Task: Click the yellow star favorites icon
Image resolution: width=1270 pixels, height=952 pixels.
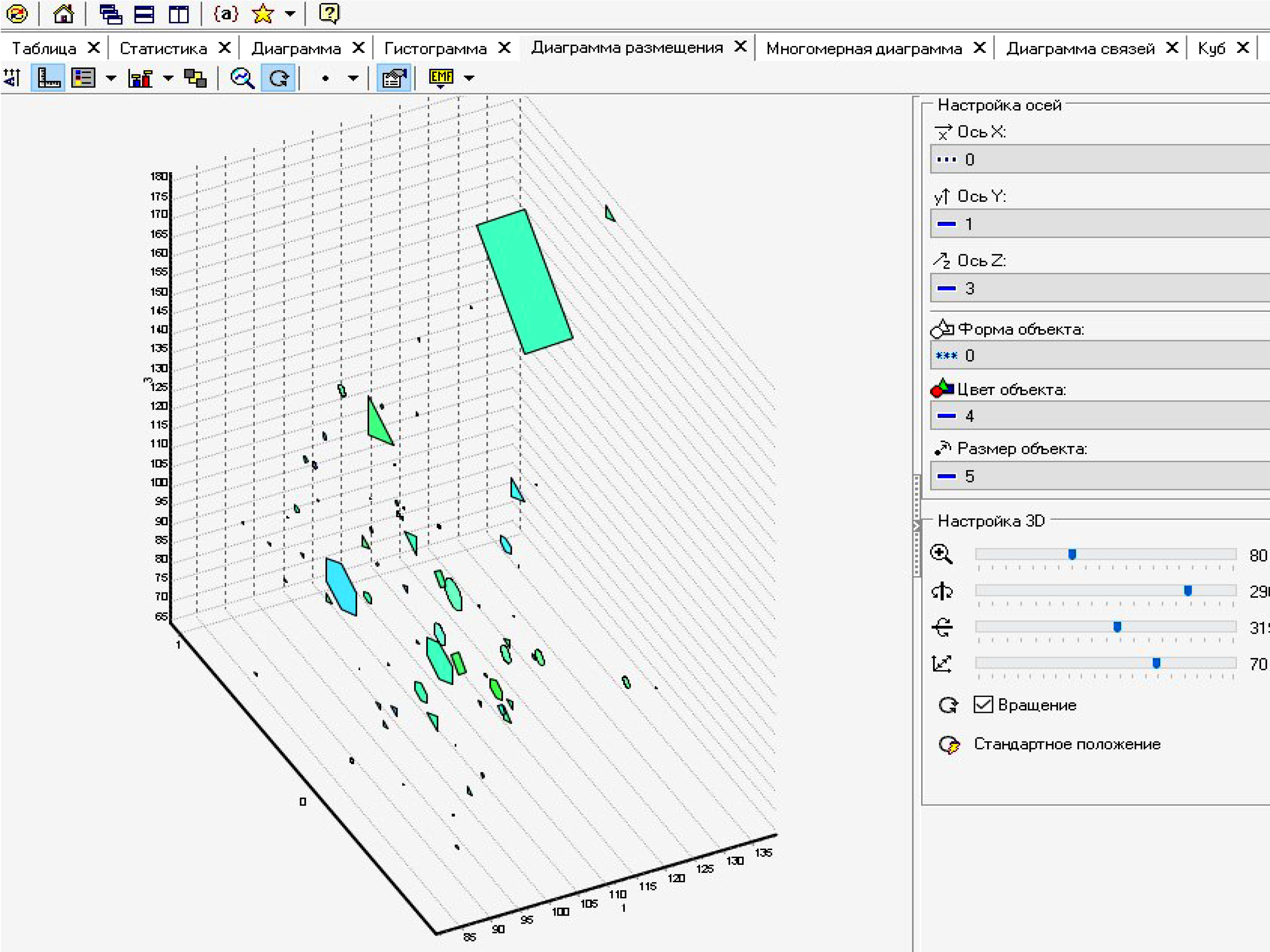Action: (x=263, y=14)
